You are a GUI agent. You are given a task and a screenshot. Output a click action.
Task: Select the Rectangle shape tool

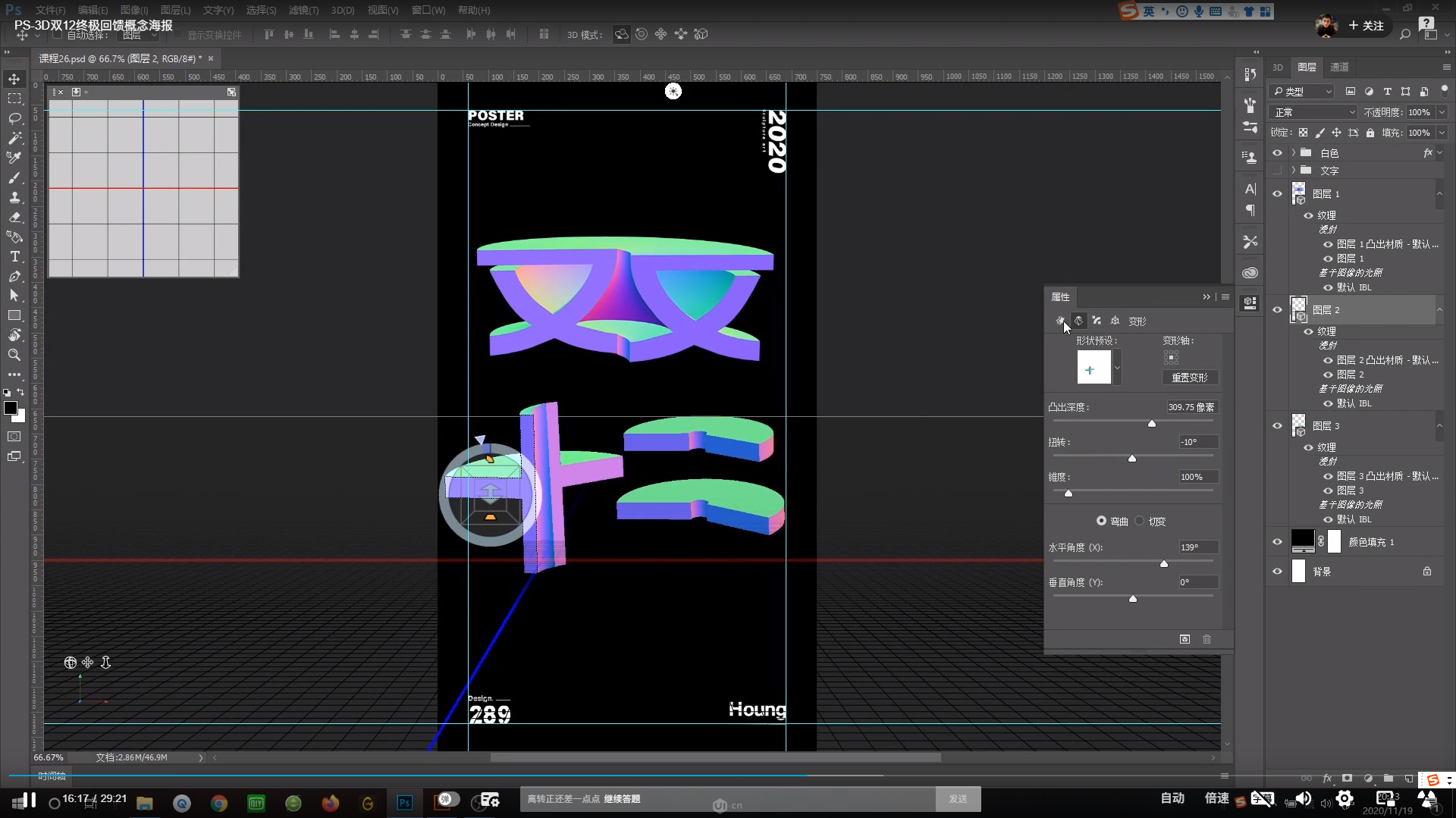(14, 315)
